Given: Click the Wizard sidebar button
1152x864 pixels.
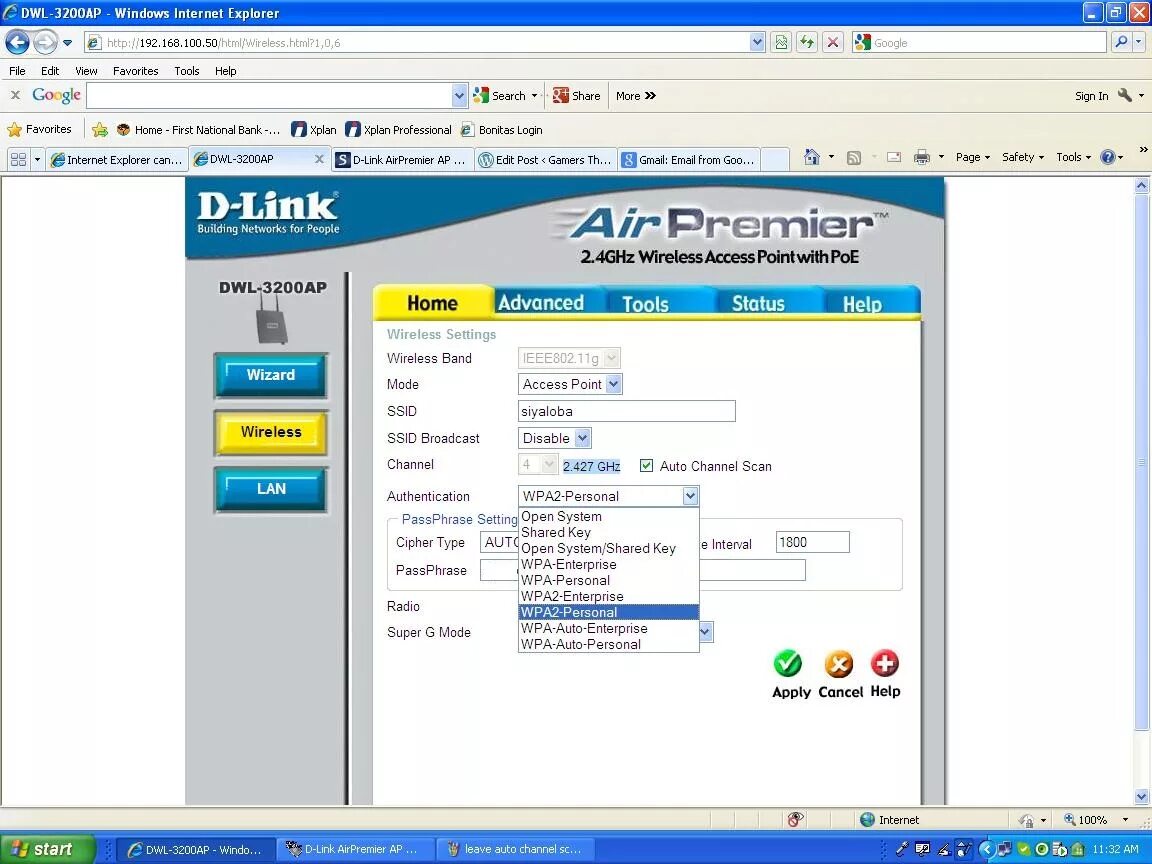Looking at the screenshot, I should pos(270,375).
